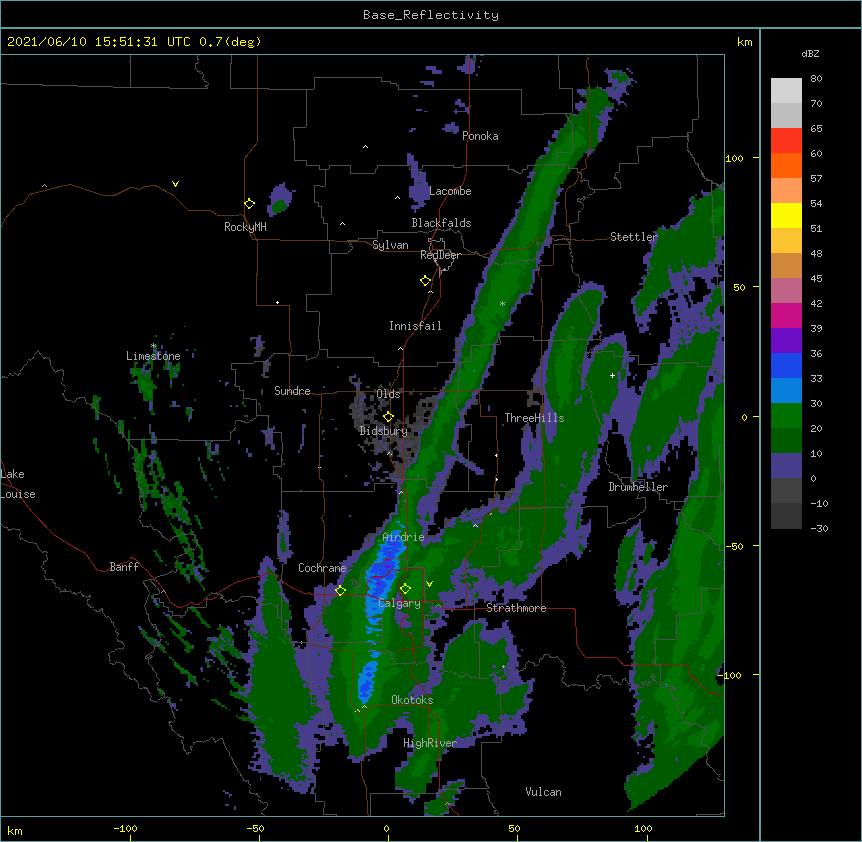Click the 65 value on the dBZ legend
The height and width of the screenshot is (842, 862).
(x=816, y=129)
